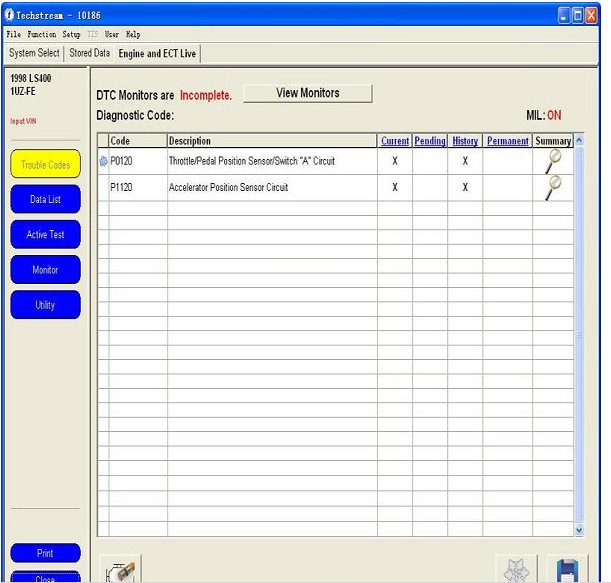This screenshot has width=611, height=583.
Task: Open the Help menu
Action: (133, 34)
